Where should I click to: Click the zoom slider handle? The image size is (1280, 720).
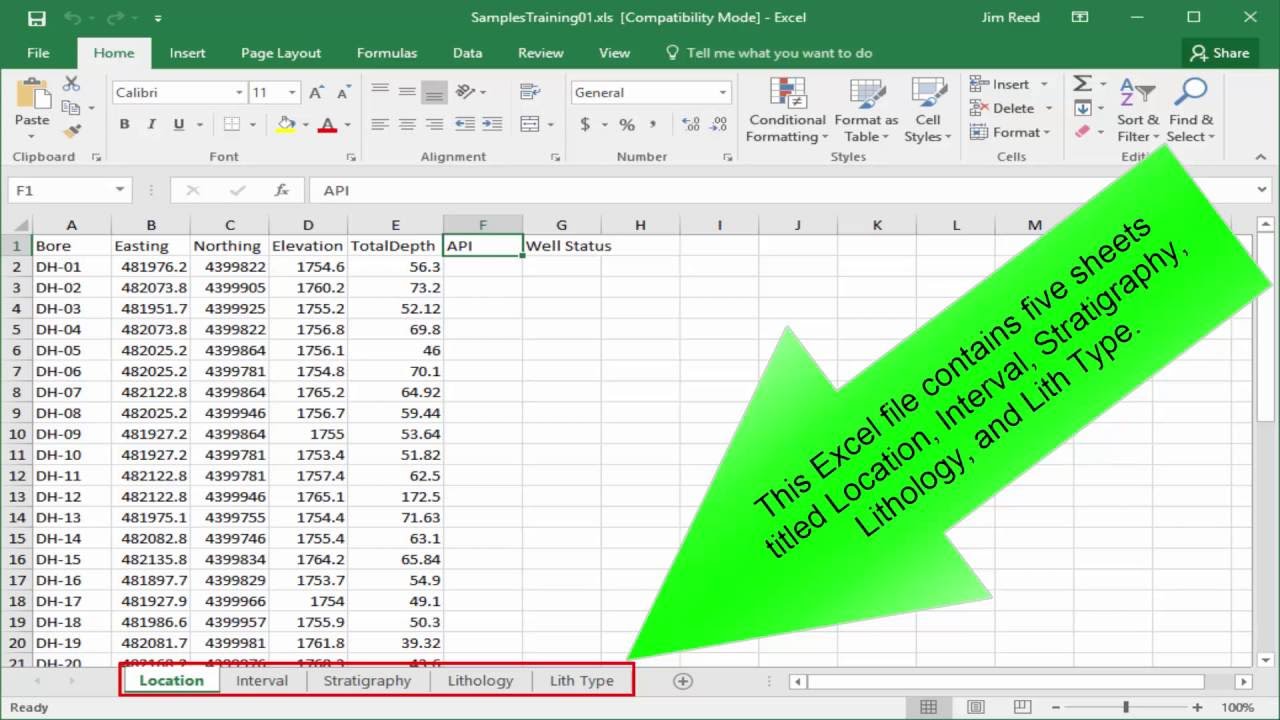tap(1125, 707)
